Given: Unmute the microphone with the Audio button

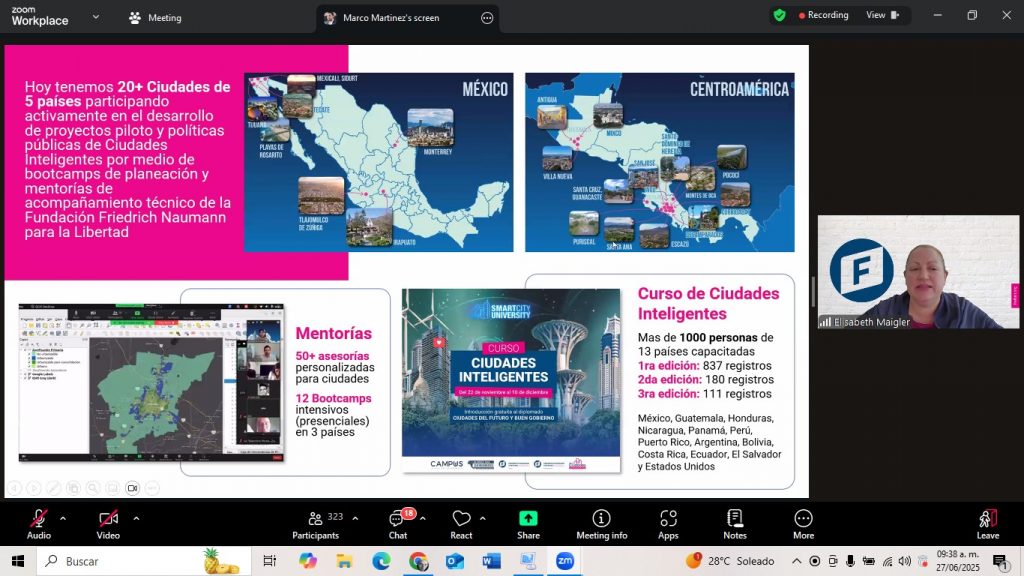Looking at the screenshot, I should point(39,523).
